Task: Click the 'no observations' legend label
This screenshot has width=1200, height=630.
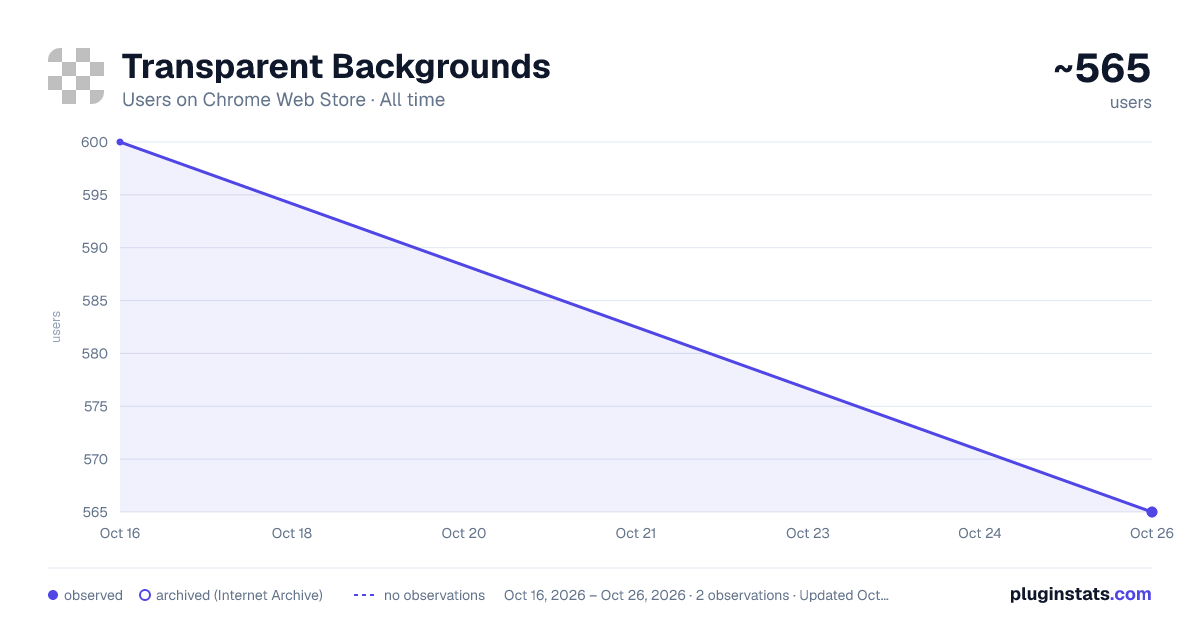Action: (434, 595)
